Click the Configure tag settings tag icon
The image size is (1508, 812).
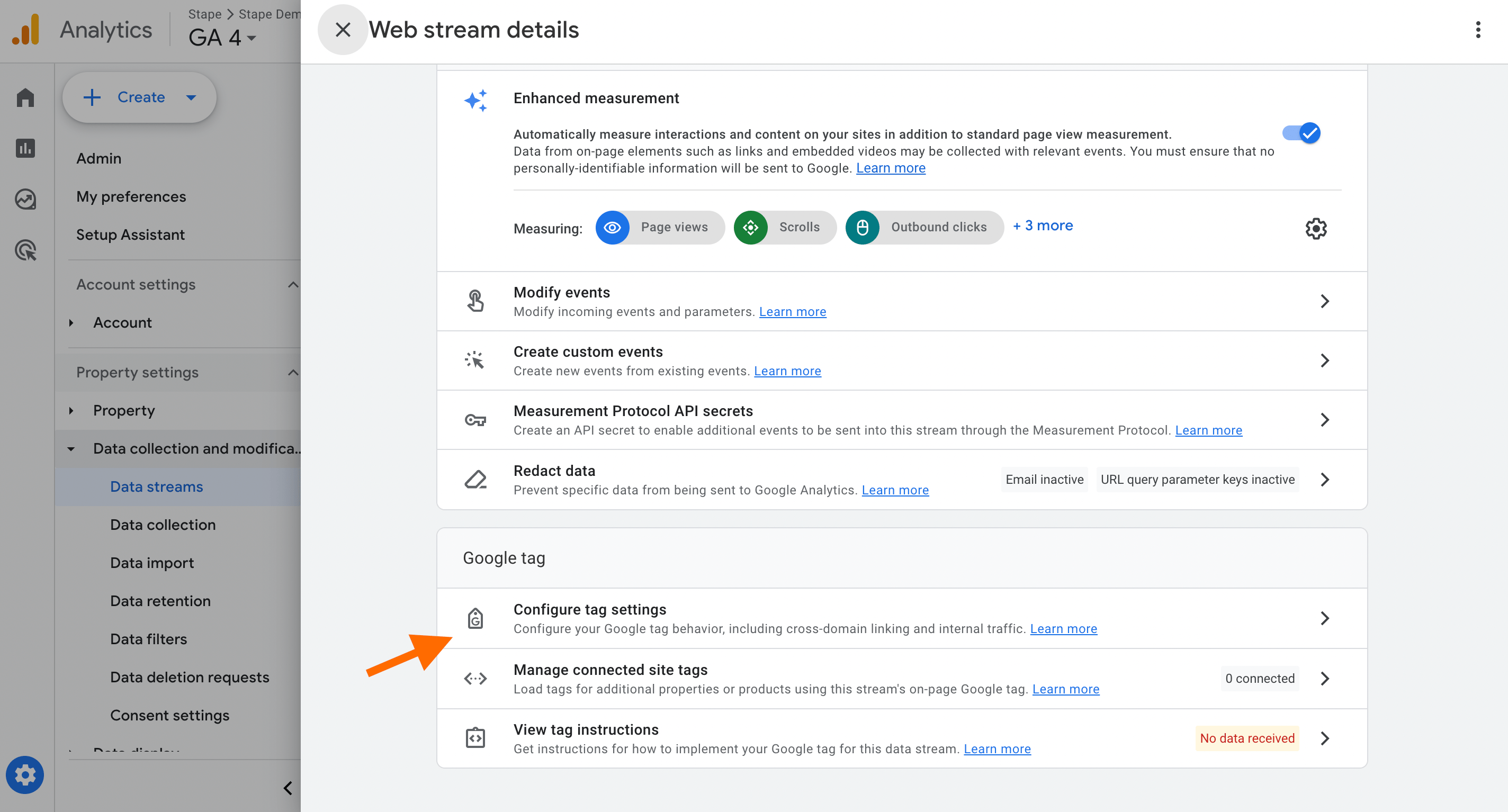coord(475,618)
